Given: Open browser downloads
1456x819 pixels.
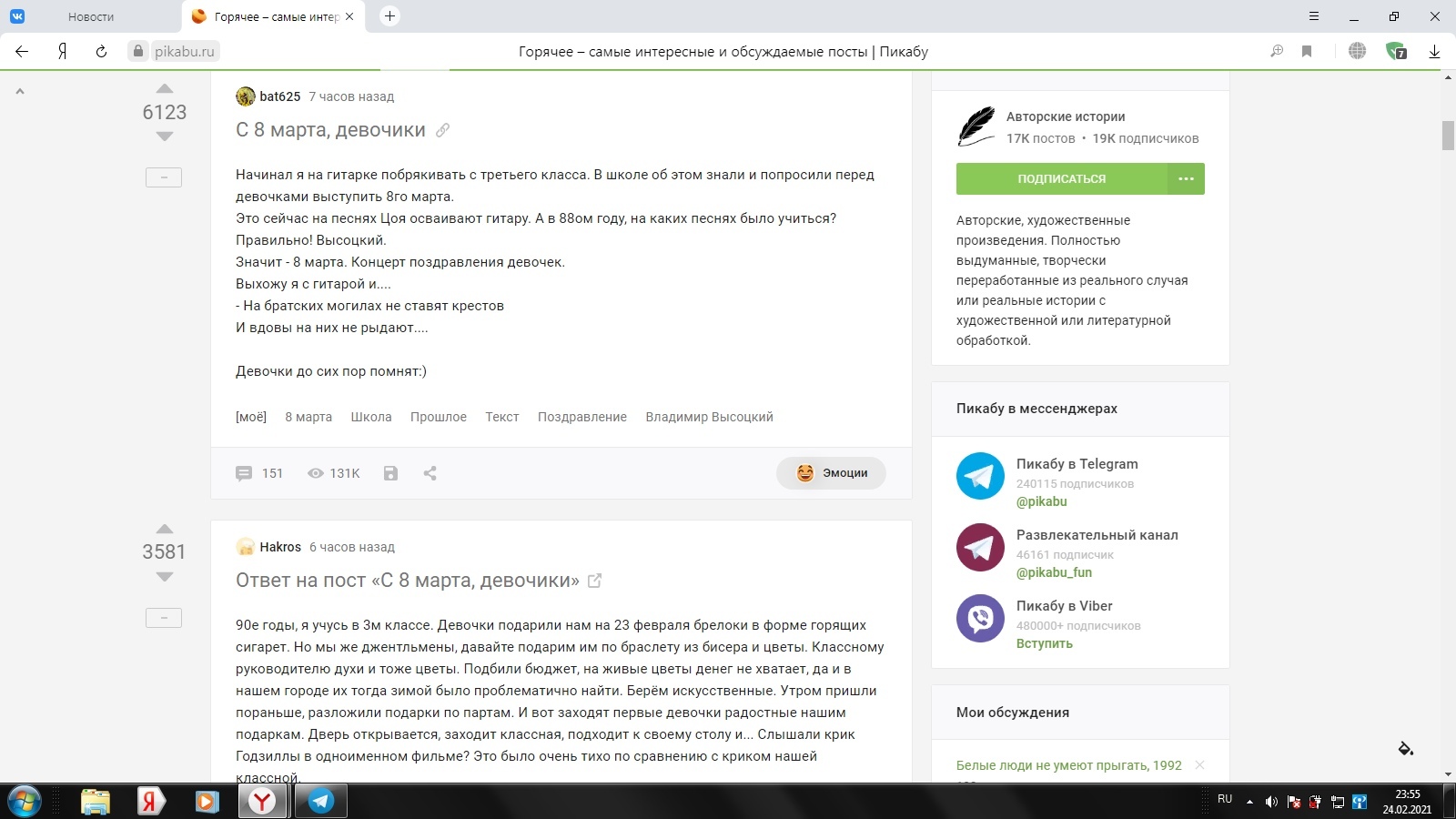Looking at the screenshot, I should tap(1434, 52).
